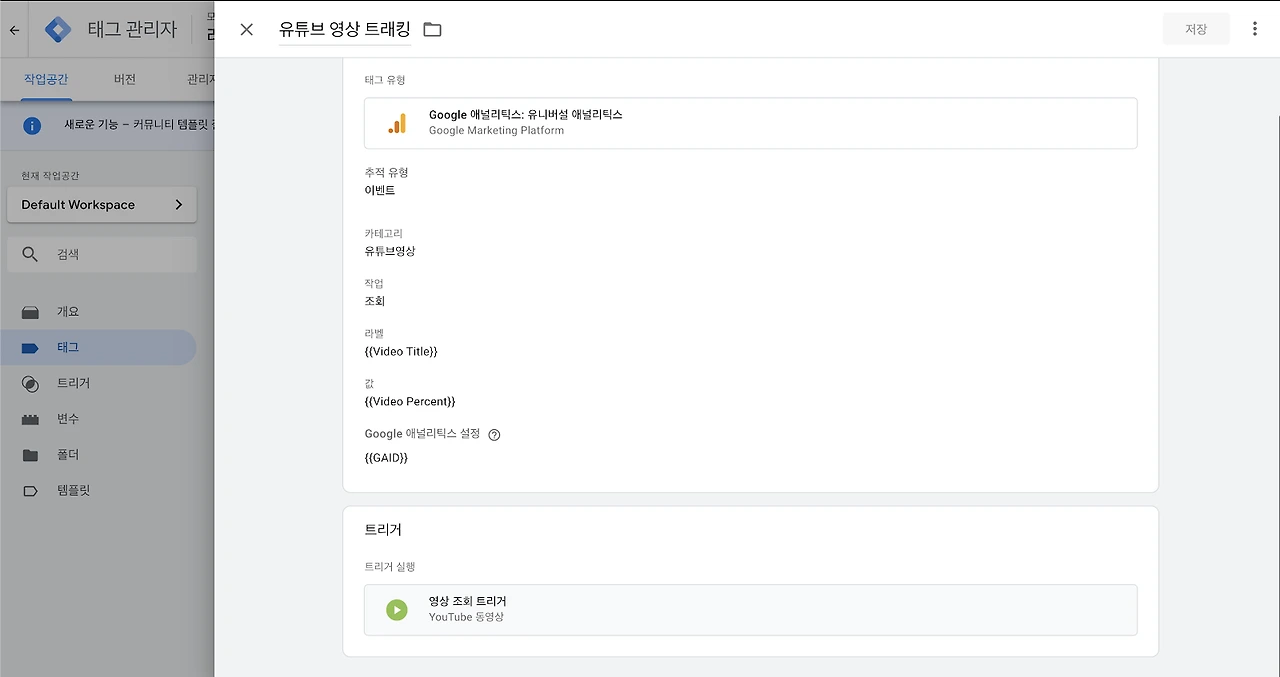The height and width of the screenshot is (677, 1280).
Task: Click the {{Video Percent}} value text
Action: pyautogui.click(x=410, y=402)
